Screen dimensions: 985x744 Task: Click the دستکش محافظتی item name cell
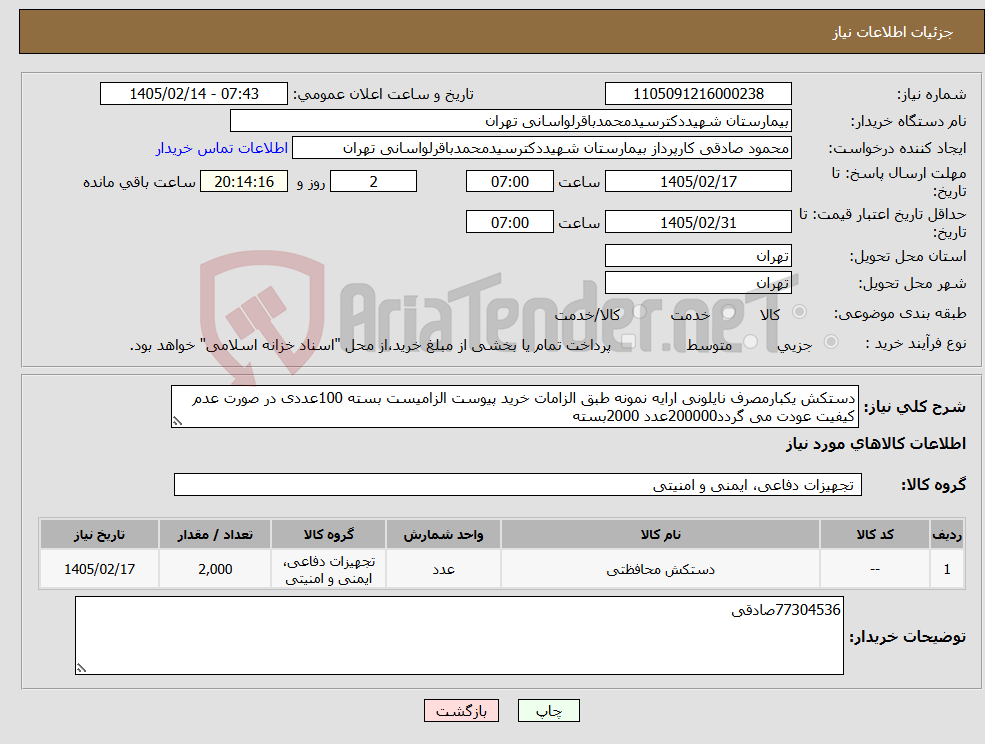click(x=660, y=569)
